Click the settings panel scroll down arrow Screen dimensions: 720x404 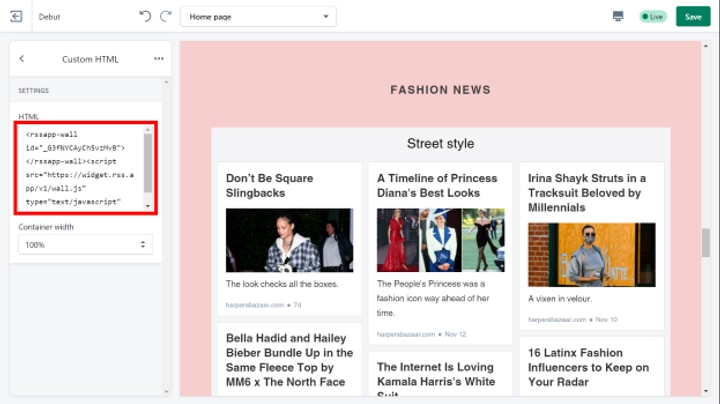166,392
